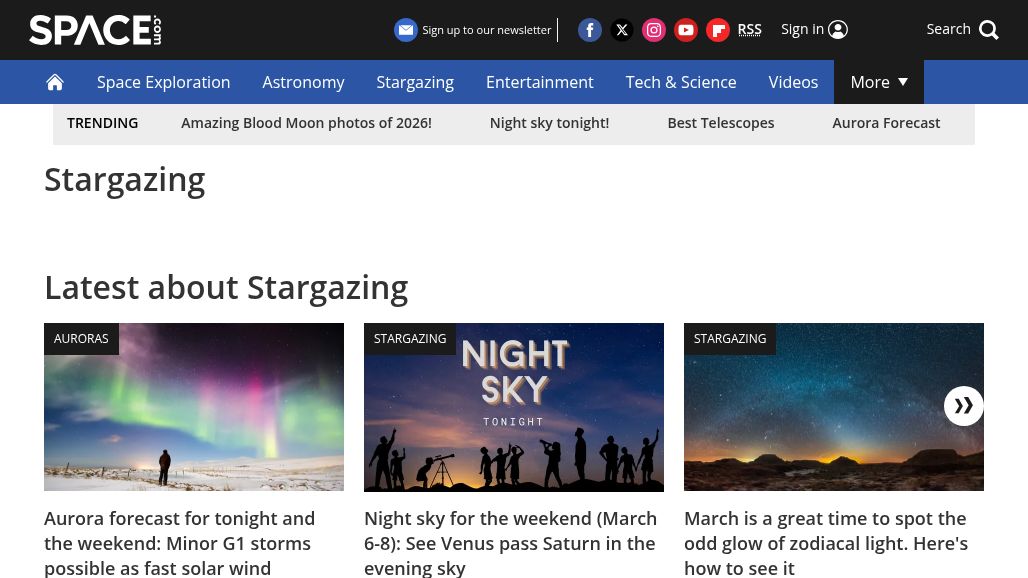1028x578 pixels.
Task: Select the Tech & Science tab
Action: tap(681, 82)
